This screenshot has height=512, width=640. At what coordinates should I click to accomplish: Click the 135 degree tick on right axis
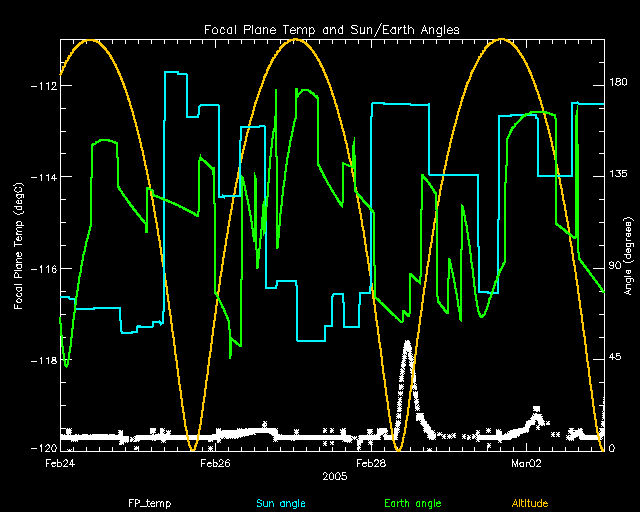[x=620, y=175]
